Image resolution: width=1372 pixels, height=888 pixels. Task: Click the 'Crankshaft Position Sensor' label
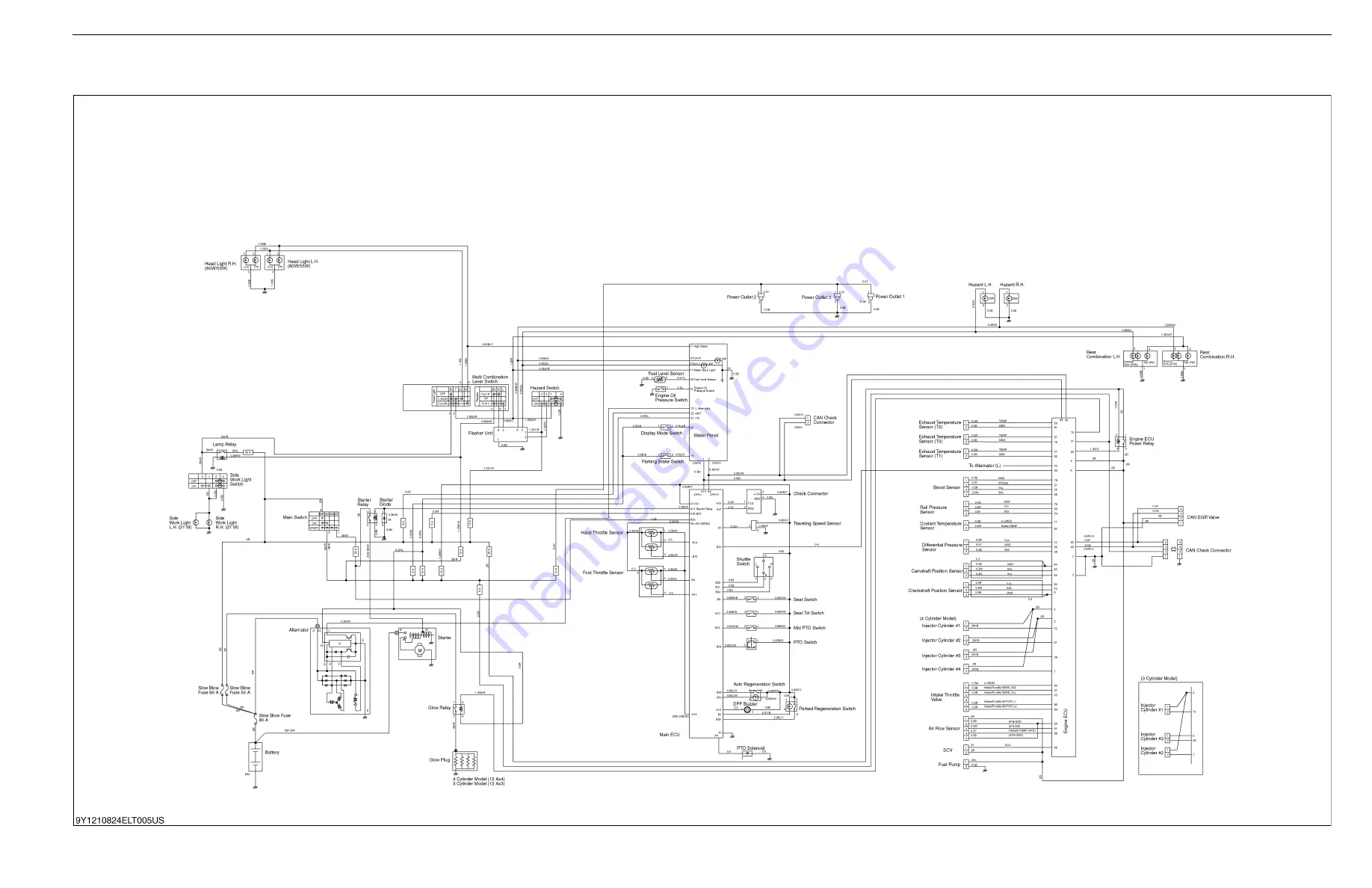[936, 591]
